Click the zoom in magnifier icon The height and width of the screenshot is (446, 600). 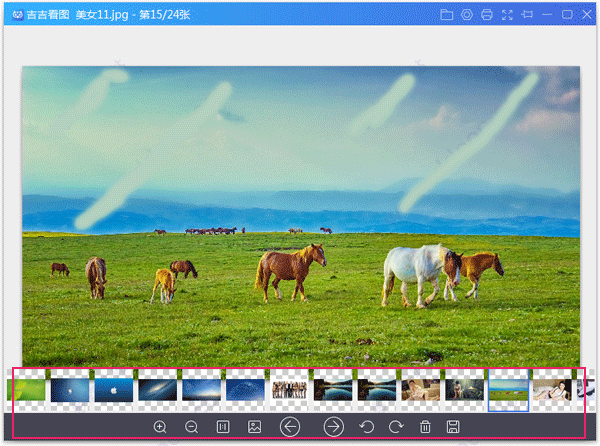pyautogui.click(x=160, y=426)
